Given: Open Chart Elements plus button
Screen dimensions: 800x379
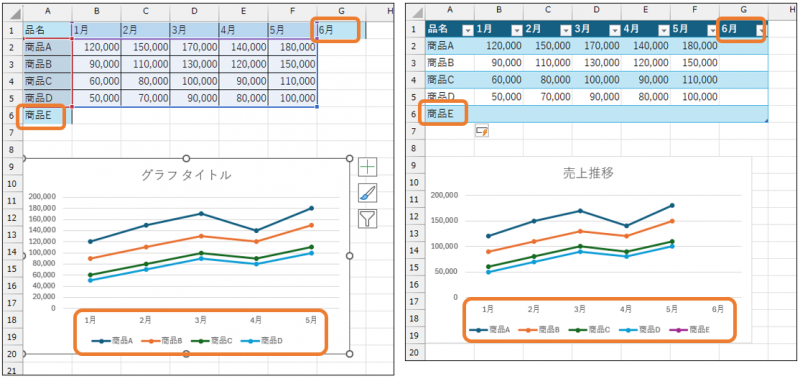Looking at the screenshot, I should 367,167.
